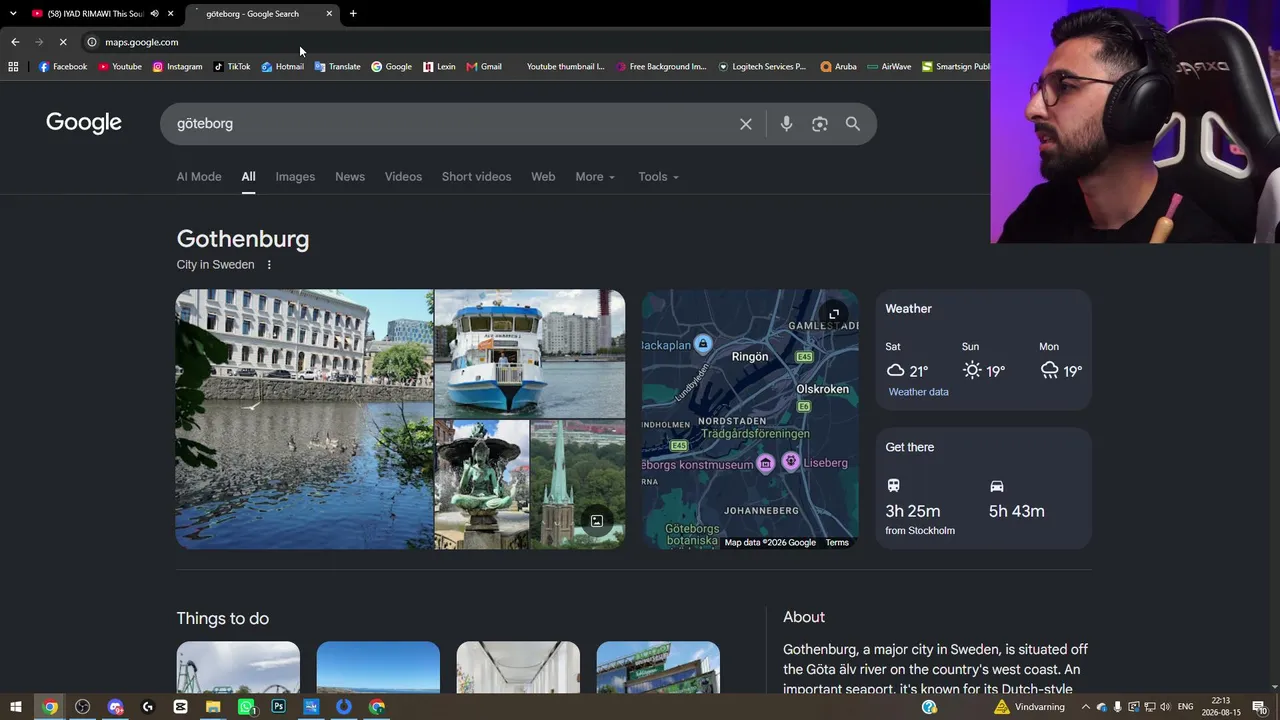Expand the More search filters dropdown

click(x=595, y=177)
